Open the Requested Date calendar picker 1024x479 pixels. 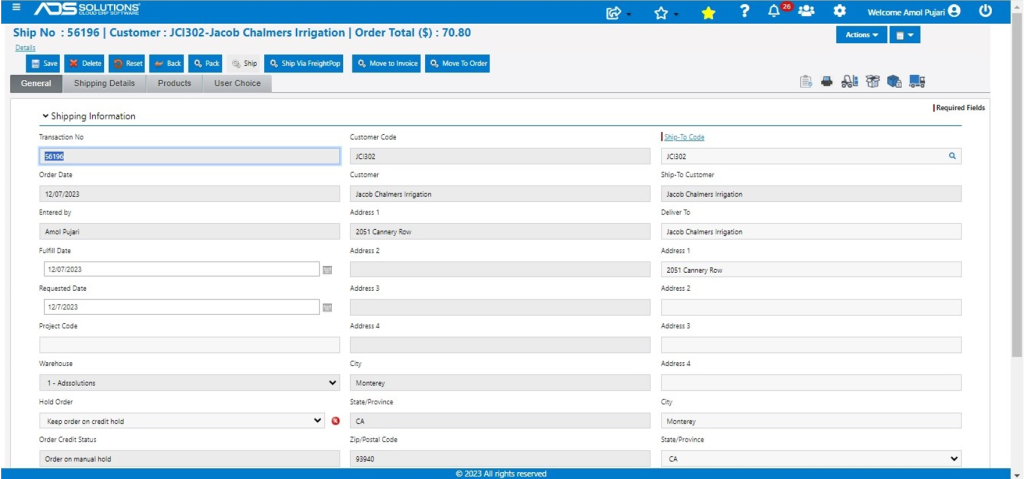(x=328, y=307)
